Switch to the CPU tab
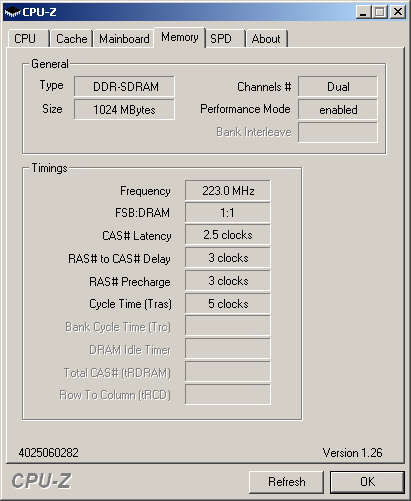This screenshot has height=501, width=411. (28, 39)
